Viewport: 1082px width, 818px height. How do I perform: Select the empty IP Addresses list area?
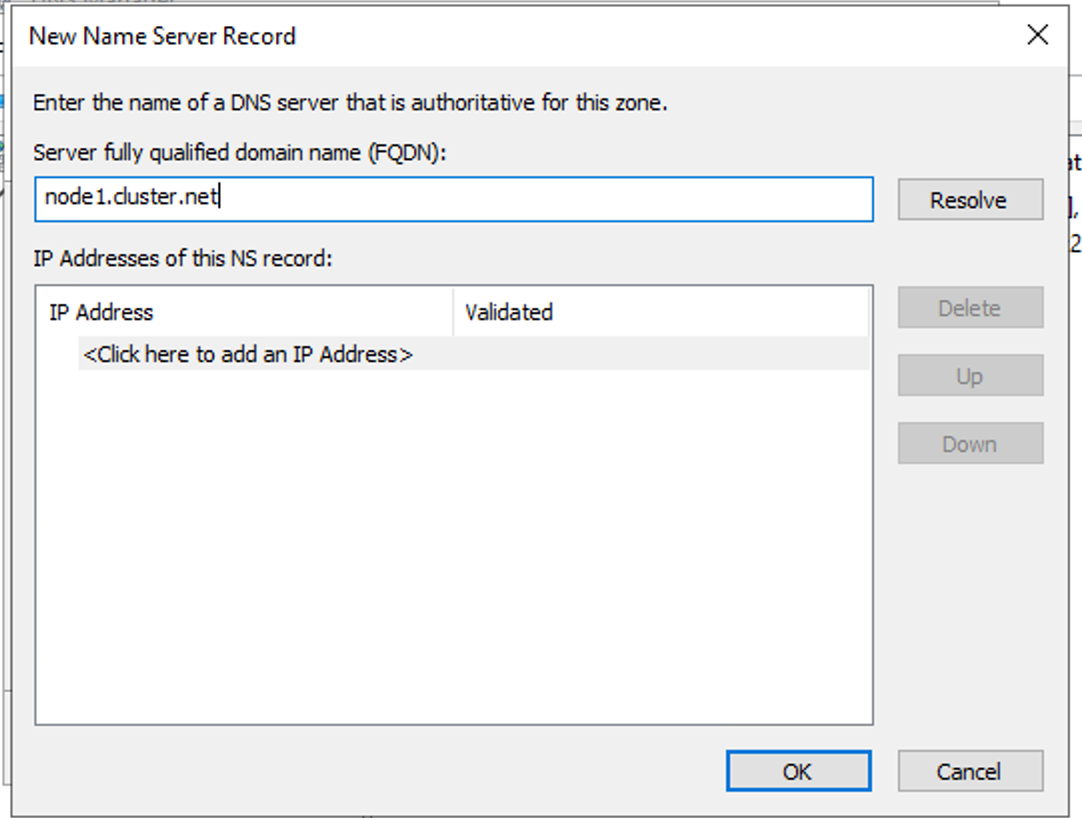tap(455, 550)
